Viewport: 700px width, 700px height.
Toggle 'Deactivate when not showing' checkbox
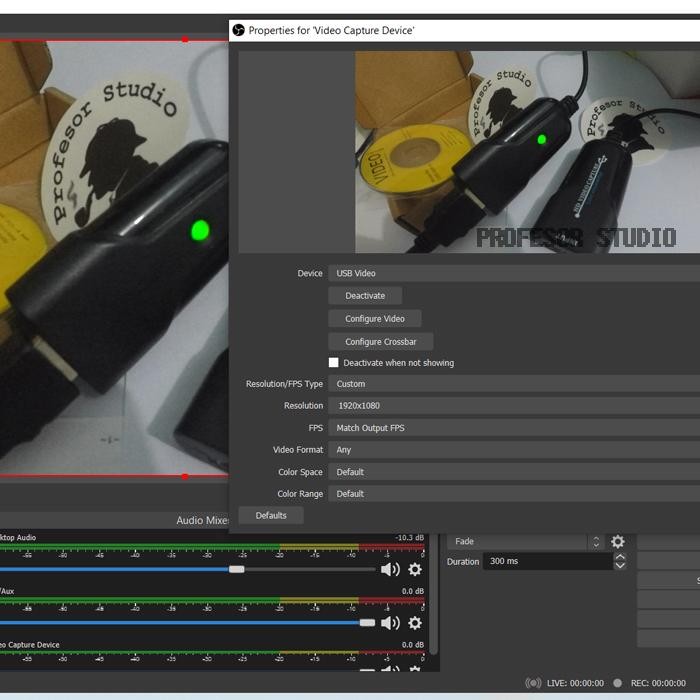334,363
